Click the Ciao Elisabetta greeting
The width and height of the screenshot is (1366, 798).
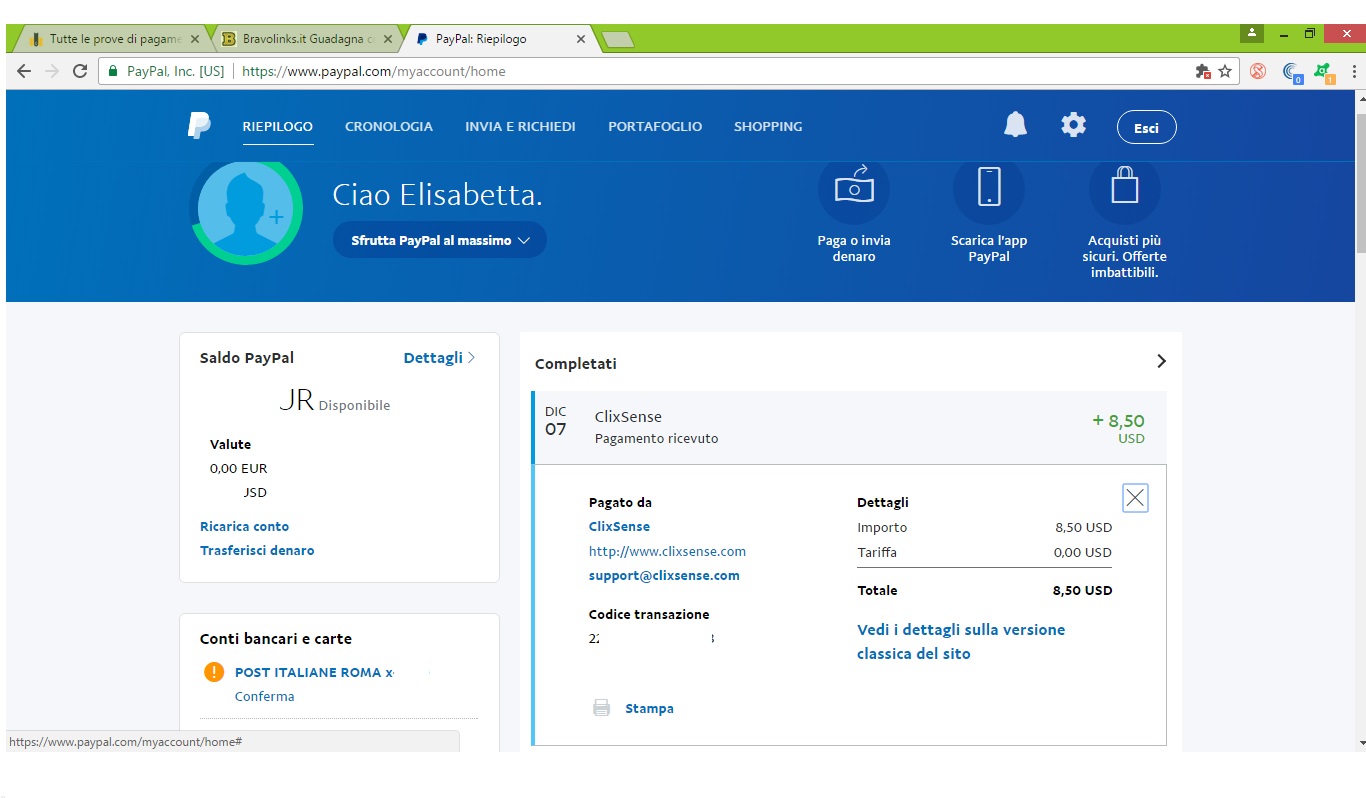pyautogui.click(x=438, y=195)
